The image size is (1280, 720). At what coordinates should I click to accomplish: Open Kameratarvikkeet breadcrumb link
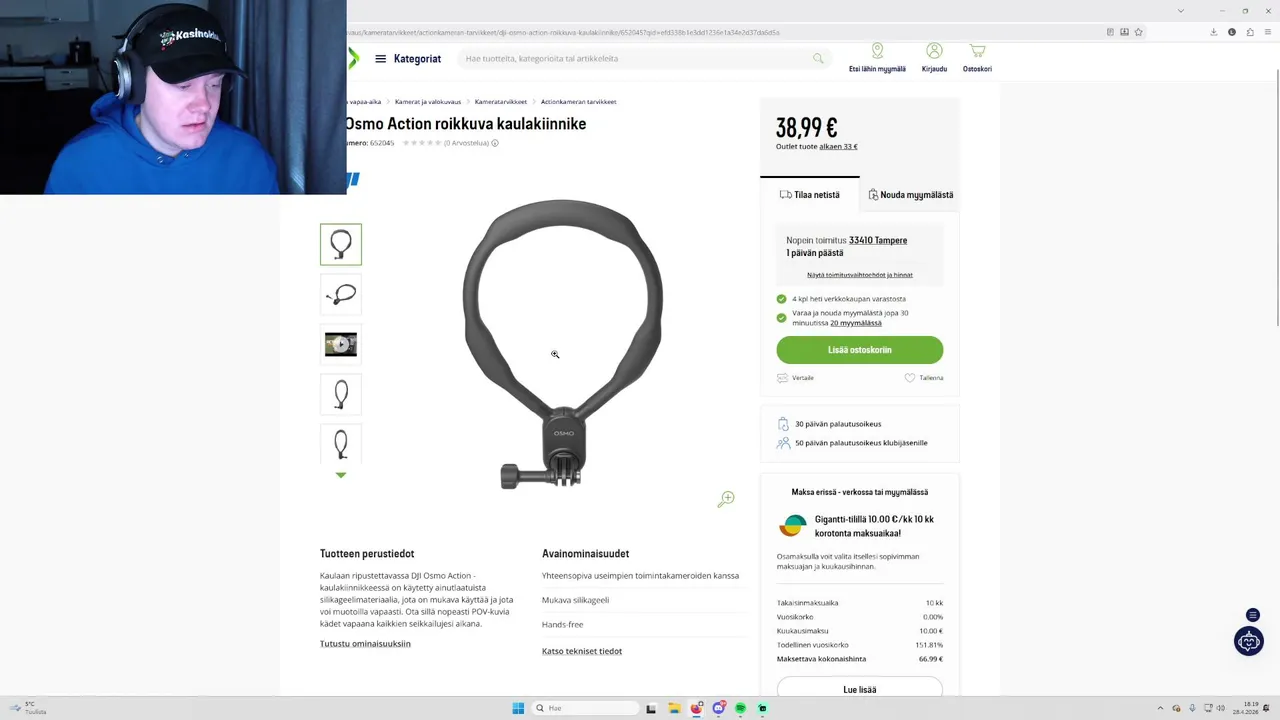click(501, 102)
